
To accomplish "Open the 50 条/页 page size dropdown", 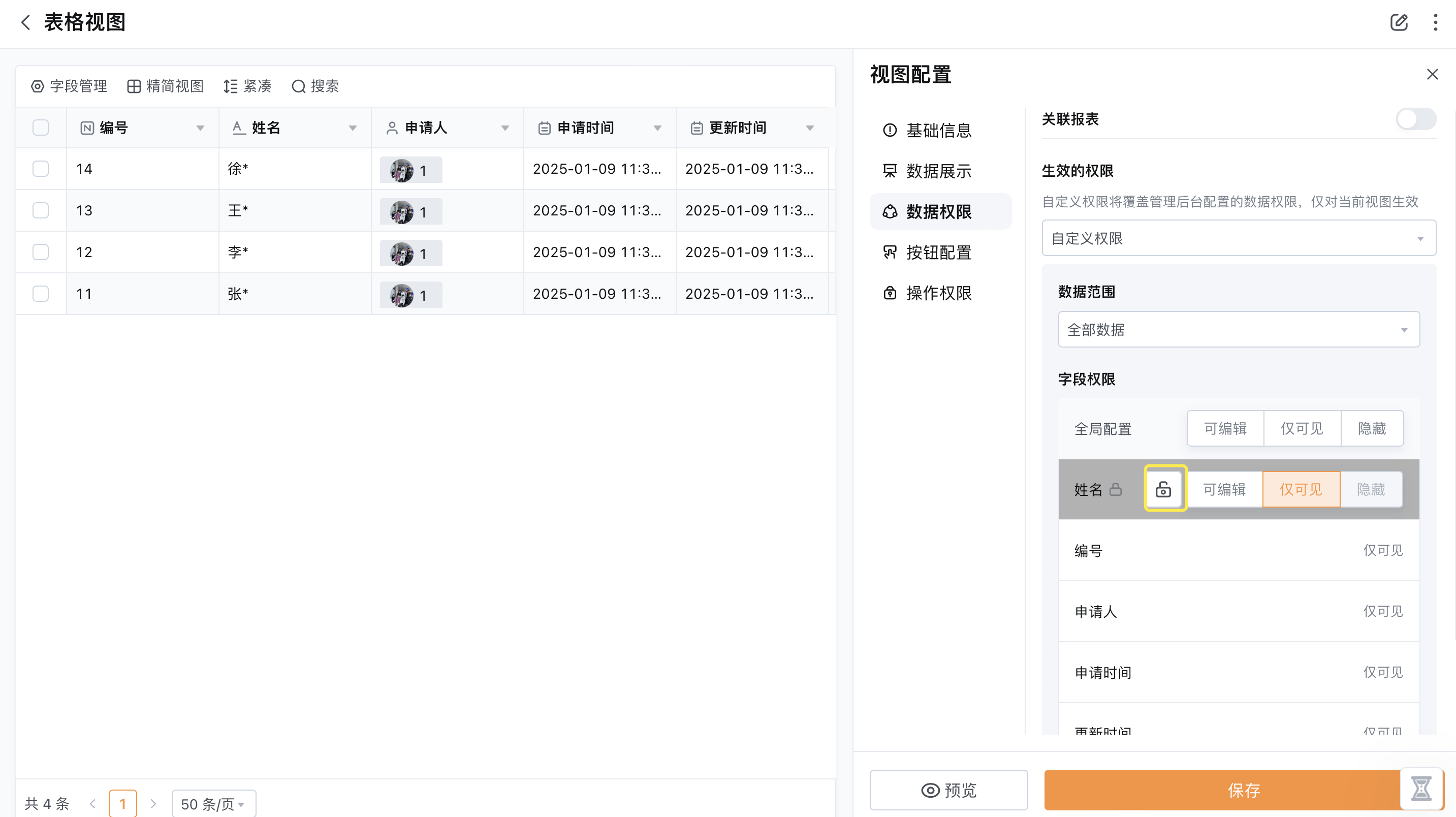I will click(x=214, y=803).
